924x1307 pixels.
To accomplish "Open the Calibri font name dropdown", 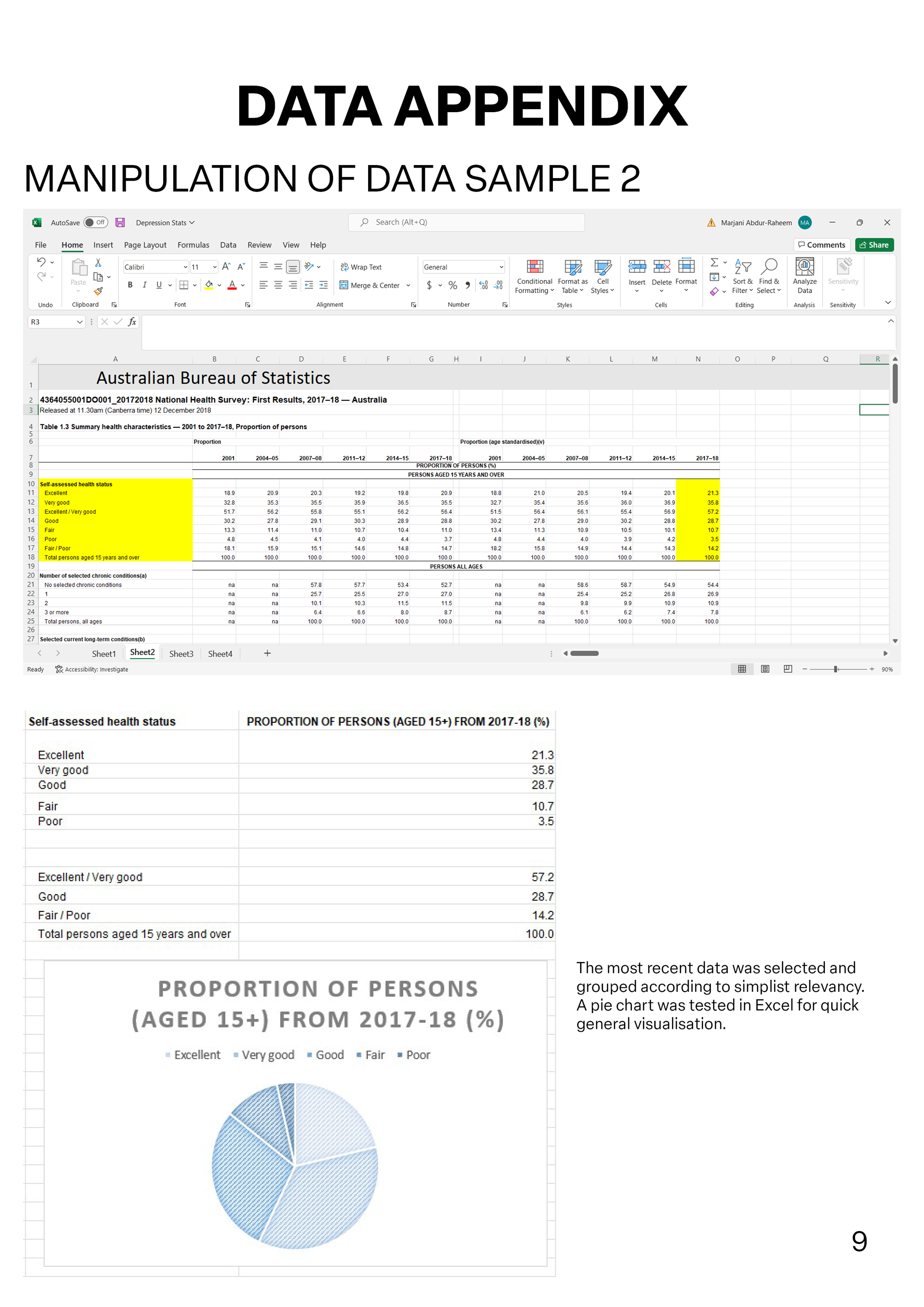I will pos(185,267).
